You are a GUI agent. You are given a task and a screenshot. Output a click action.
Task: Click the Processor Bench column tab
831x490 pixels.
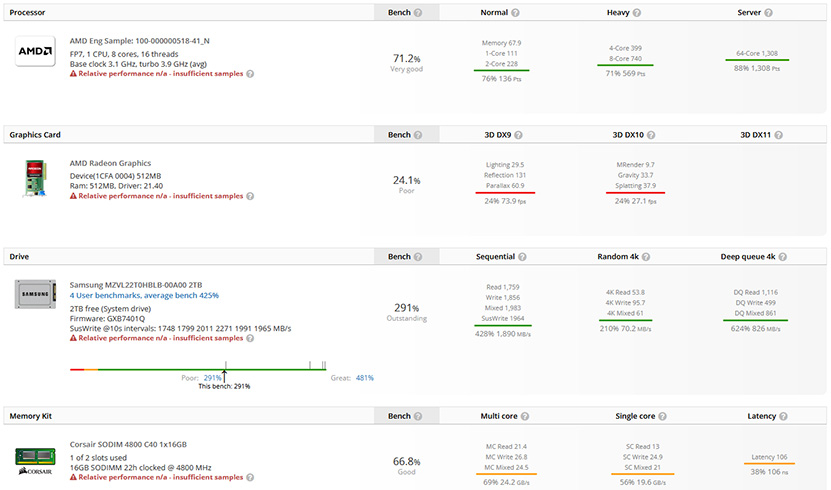coord(406,13)
